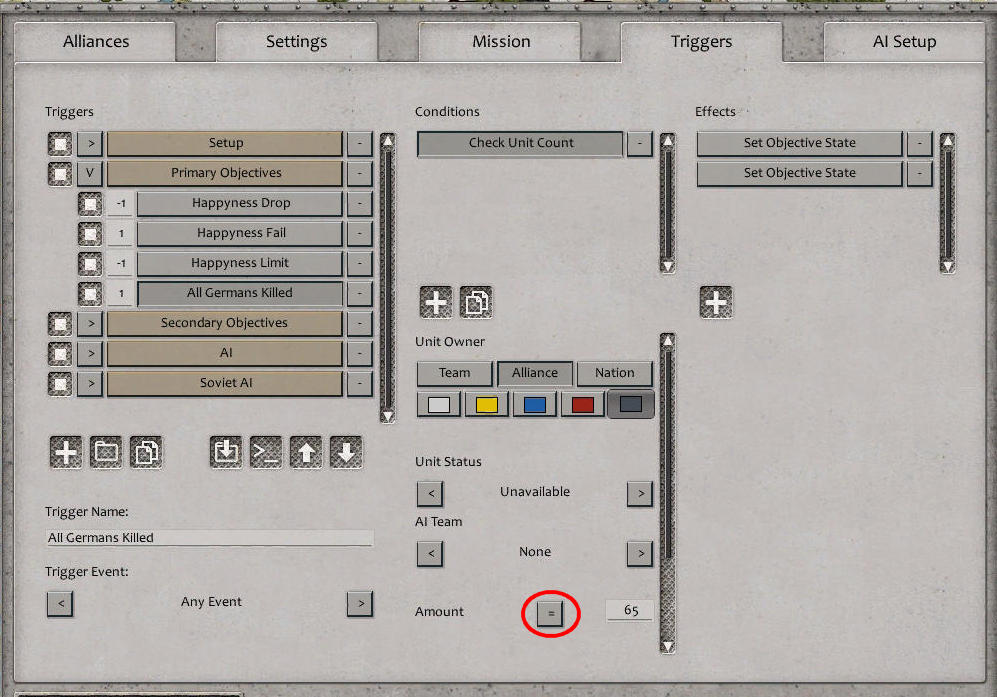Pick the yellow alliance color

pos(487,404)
